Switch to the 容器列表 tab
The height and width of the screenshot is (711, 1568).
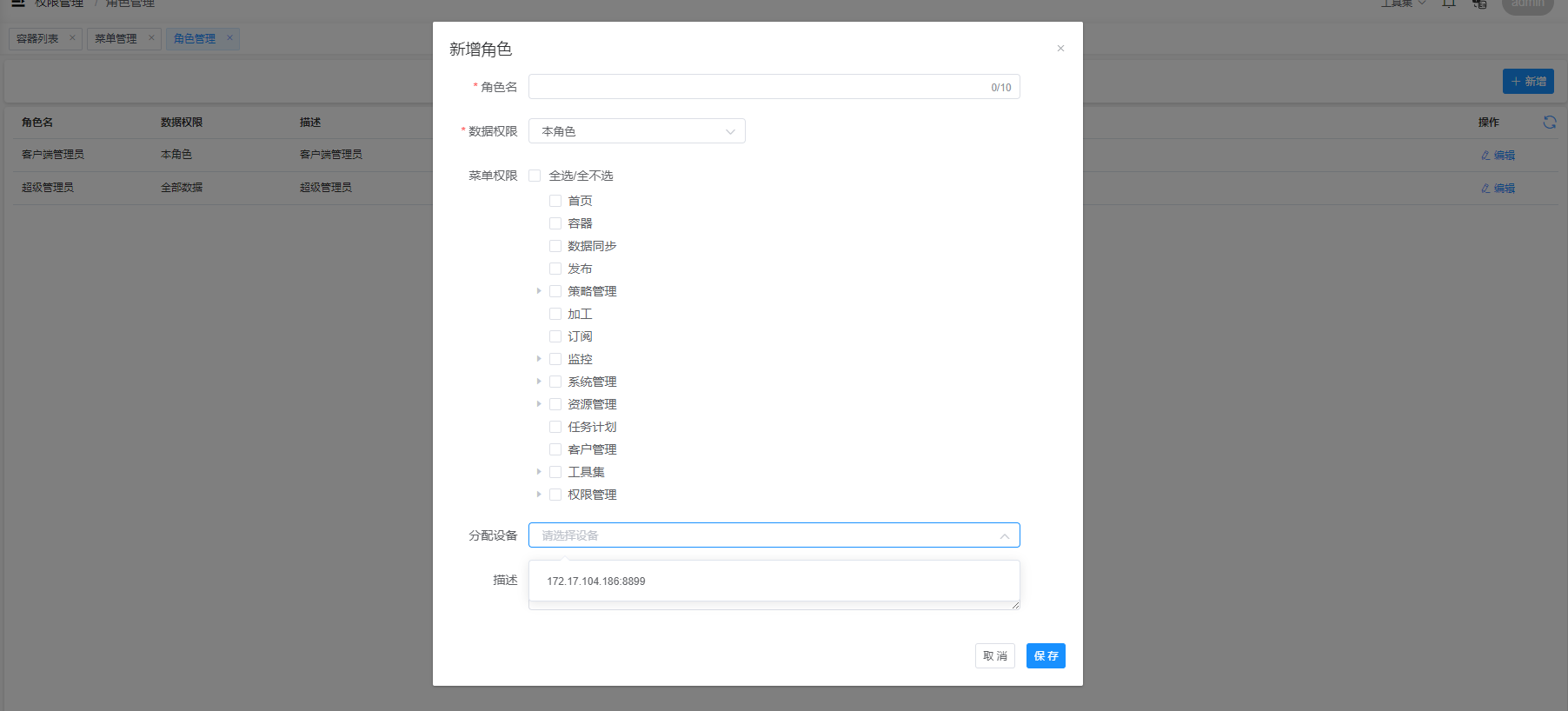pos(38,39)
